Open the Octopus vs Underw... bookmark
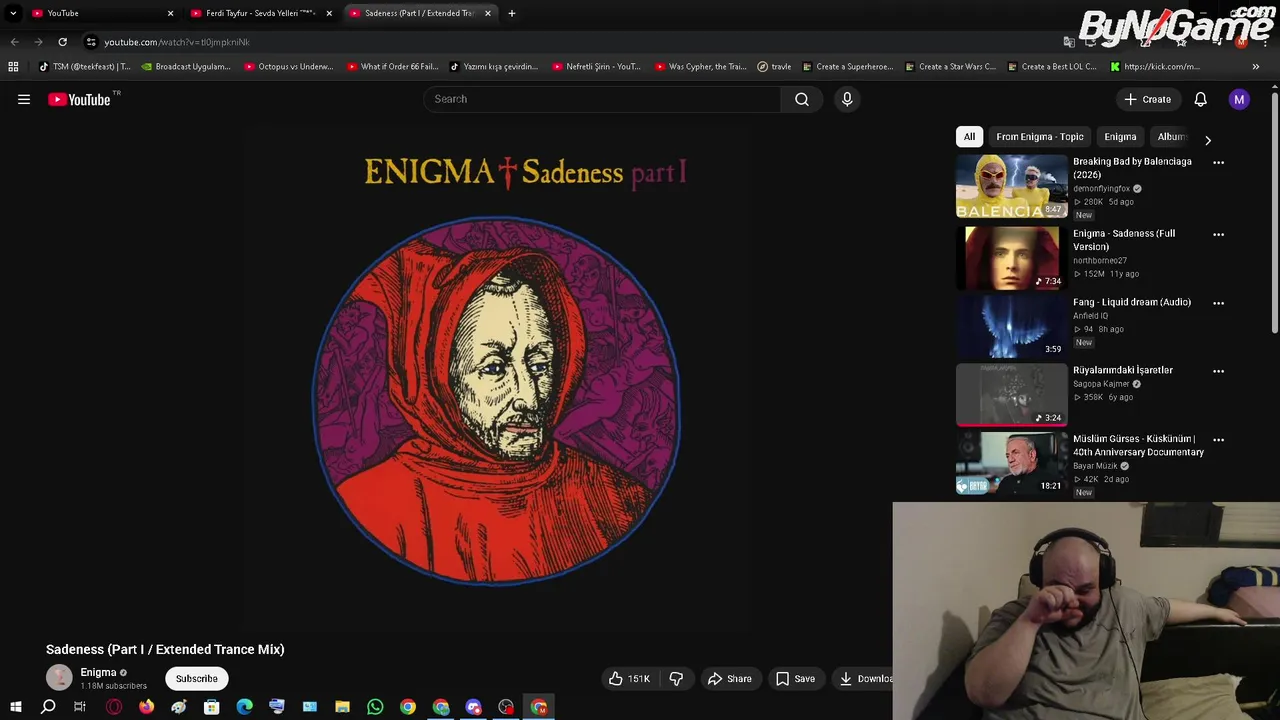 coord(290,67)
